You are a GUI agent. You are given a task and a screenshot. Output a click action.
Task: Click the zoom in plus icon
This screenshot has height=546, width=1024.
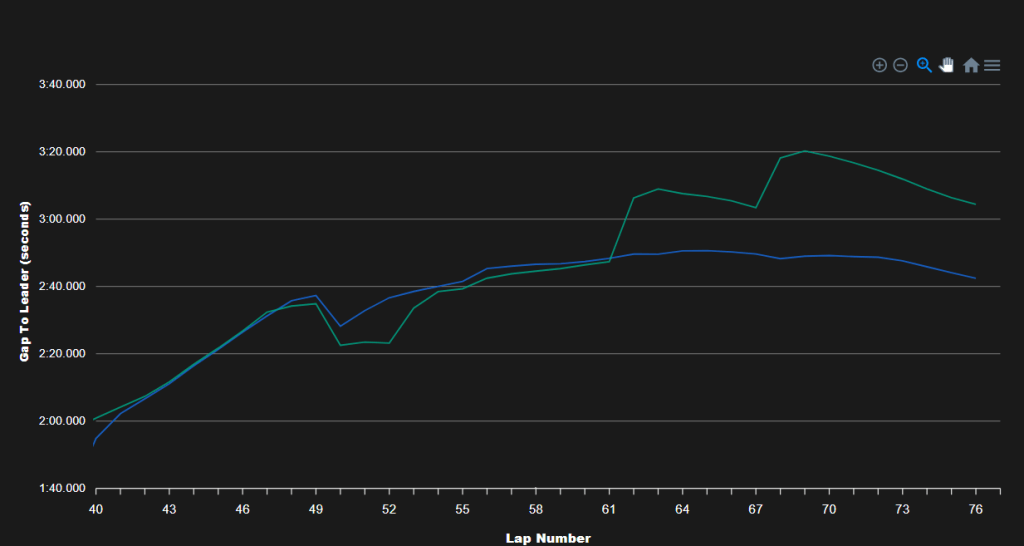pyautogui.click(x=880, y=65)
